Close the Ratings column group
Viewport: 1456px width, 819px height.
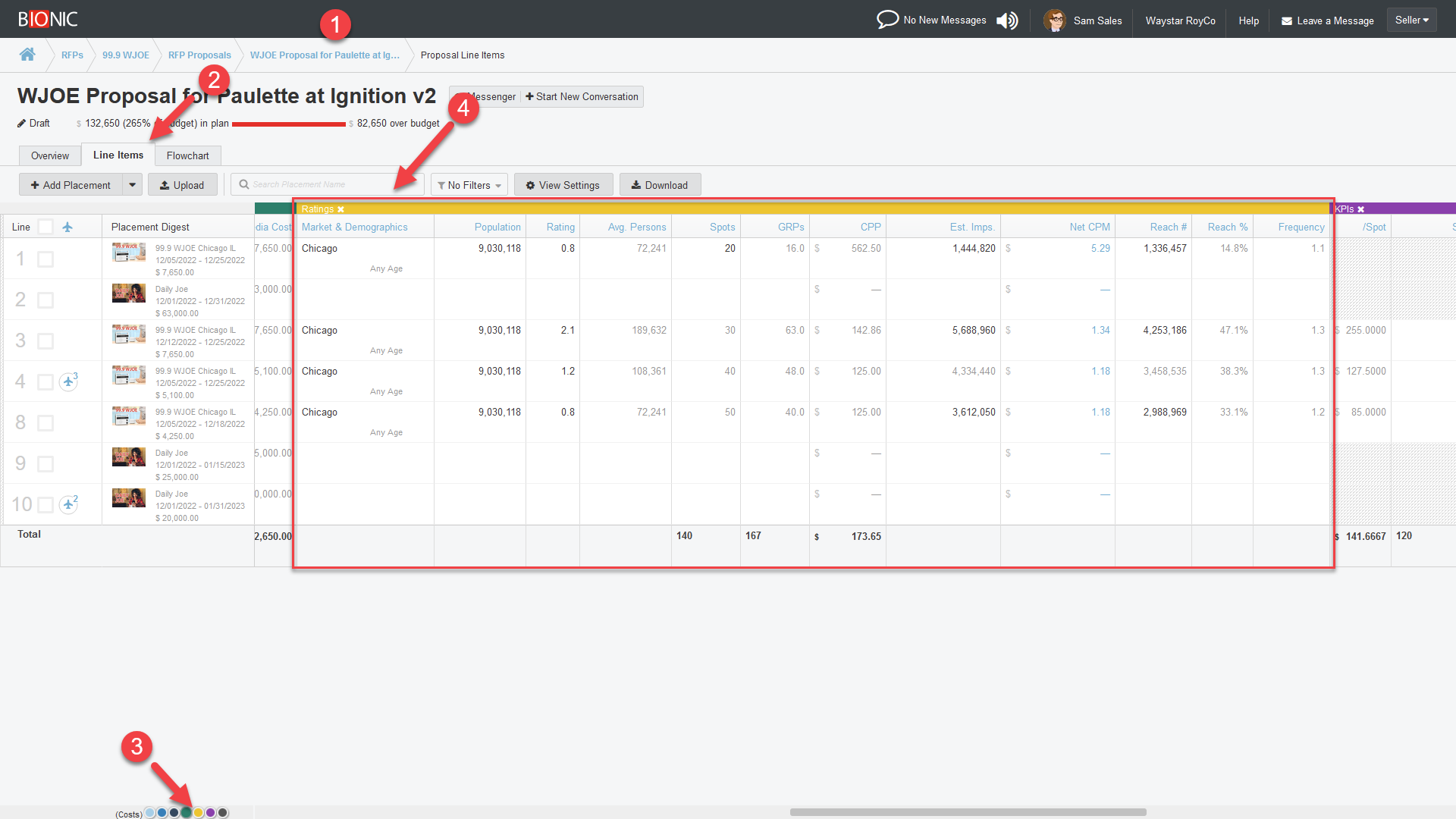[x=341, y=209]
